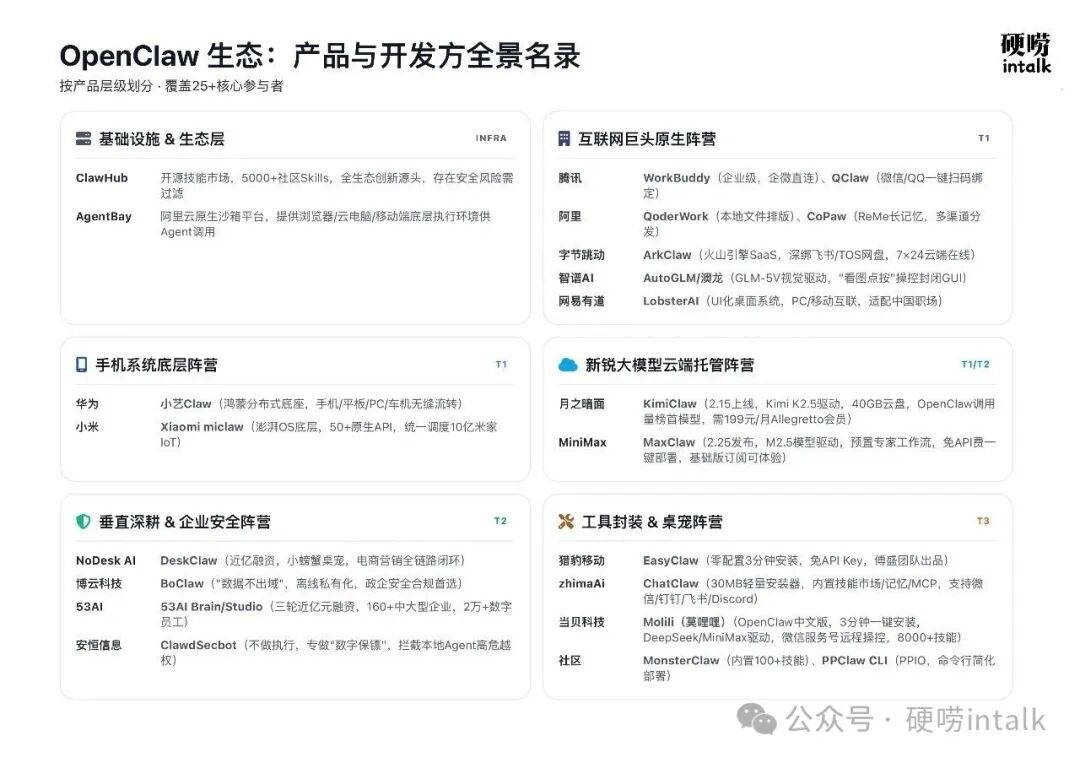Click the AutoGLM/澳龙 product name
Image resolution: width=1080 pixels, height=763 pixels.
click(x=683, y=278)
